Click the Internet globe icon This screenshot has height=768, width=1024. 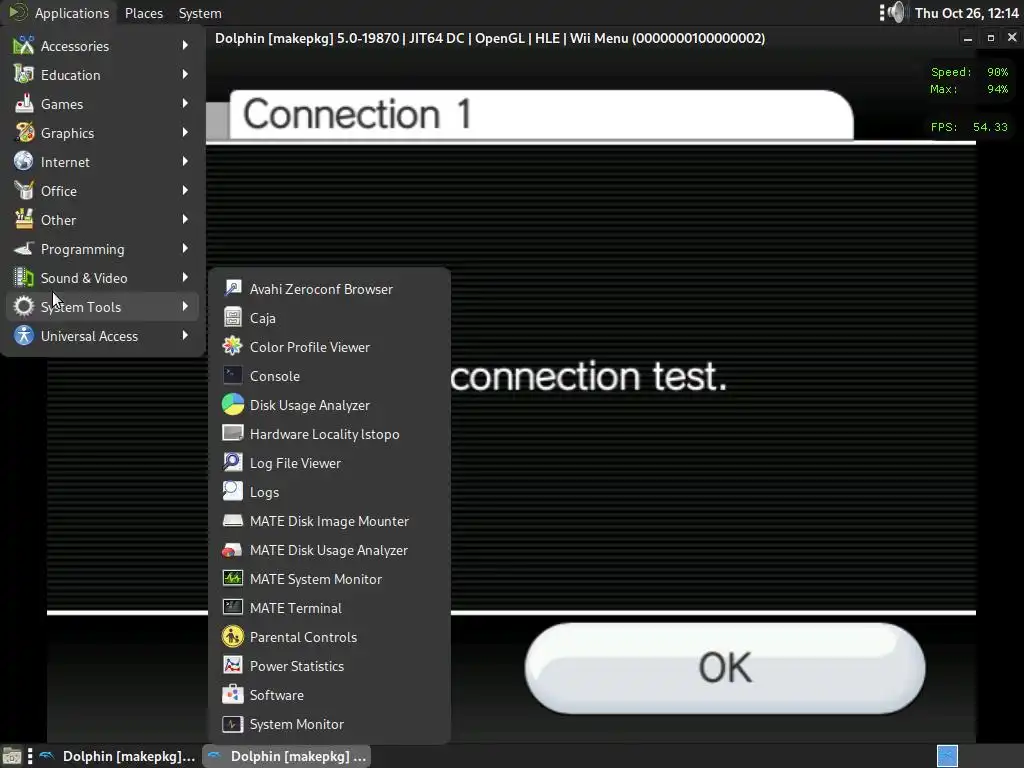click(24, 161)
